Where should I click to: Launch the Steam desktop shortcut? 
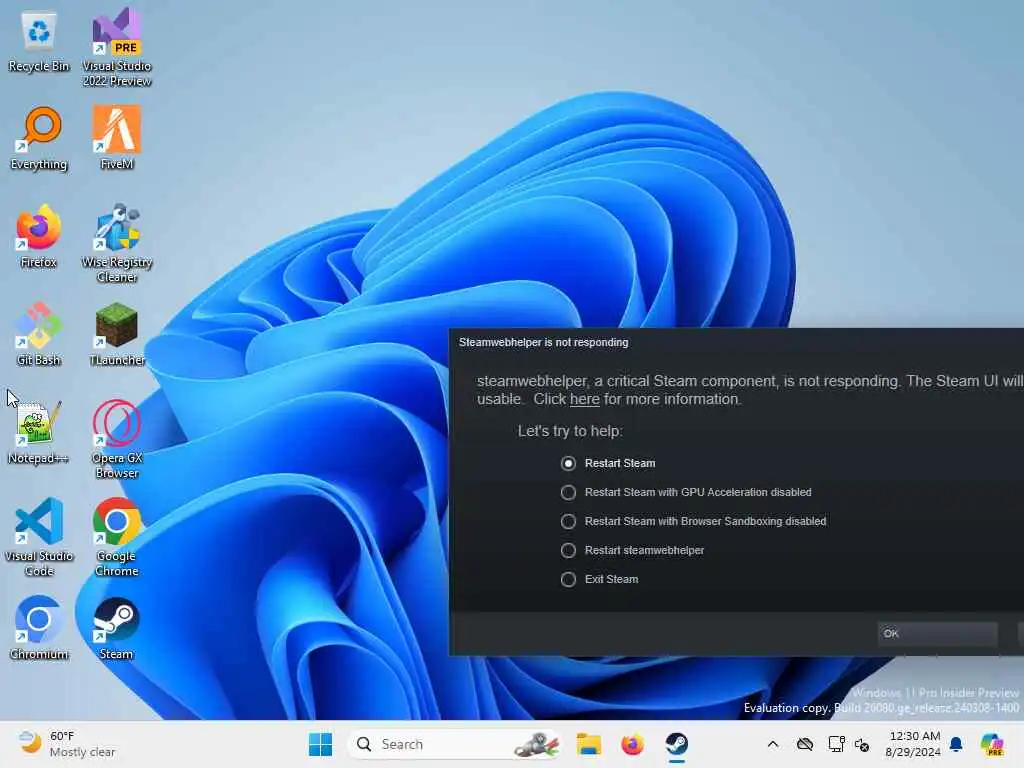[117, 628]
